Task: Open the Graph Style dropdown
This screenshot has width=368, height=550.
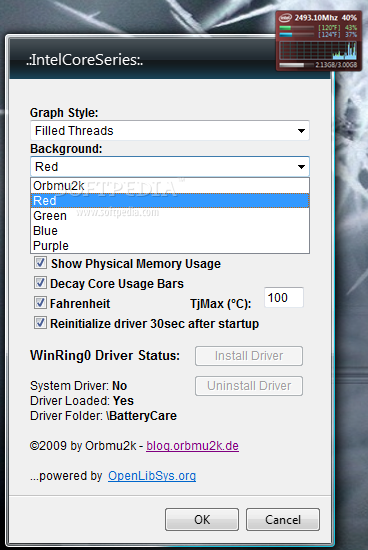Action: 170,130
